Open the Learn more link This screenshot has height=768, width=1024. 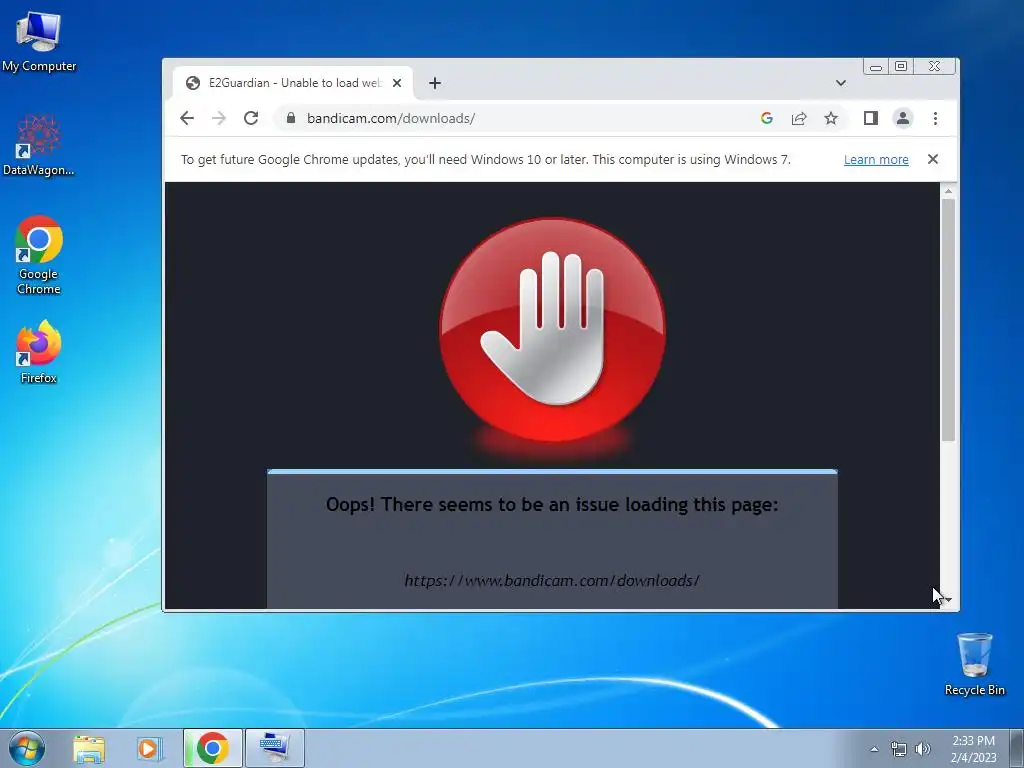pos(876,159)
